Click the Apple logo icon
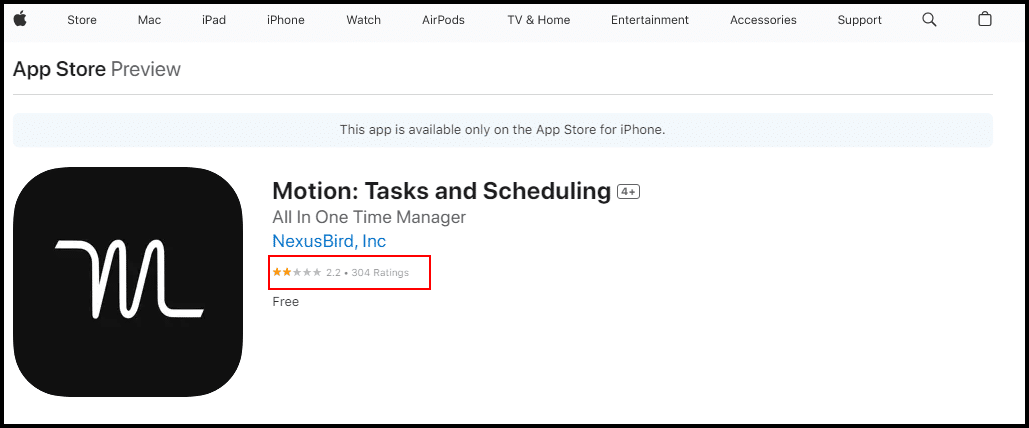The height and width of the screenshot is (428, 1029). coord(20,19)
